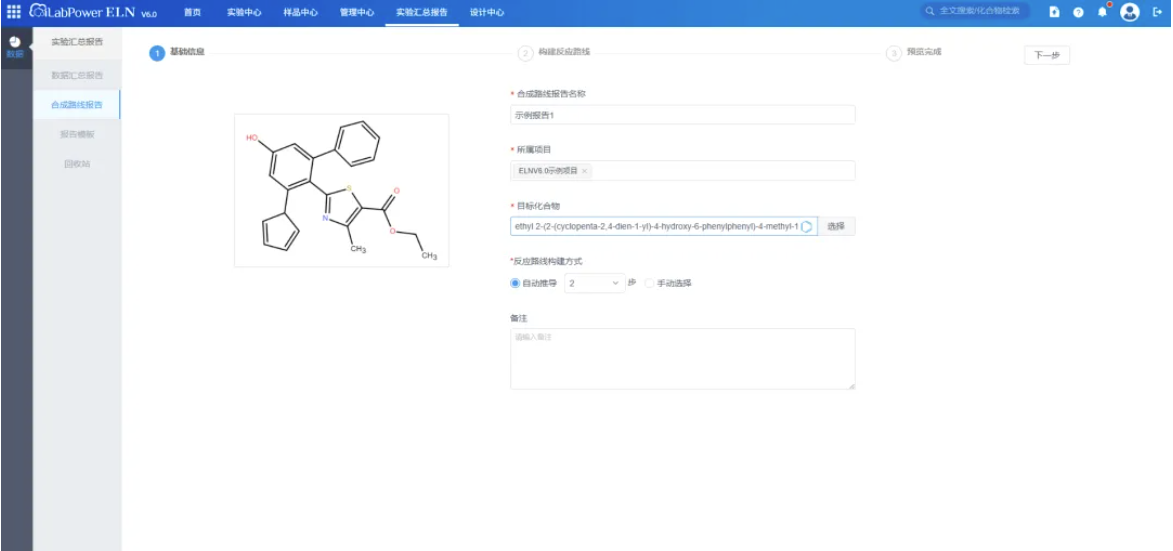
Task: Click the molecule structure preview image
Action: (342, 191)
